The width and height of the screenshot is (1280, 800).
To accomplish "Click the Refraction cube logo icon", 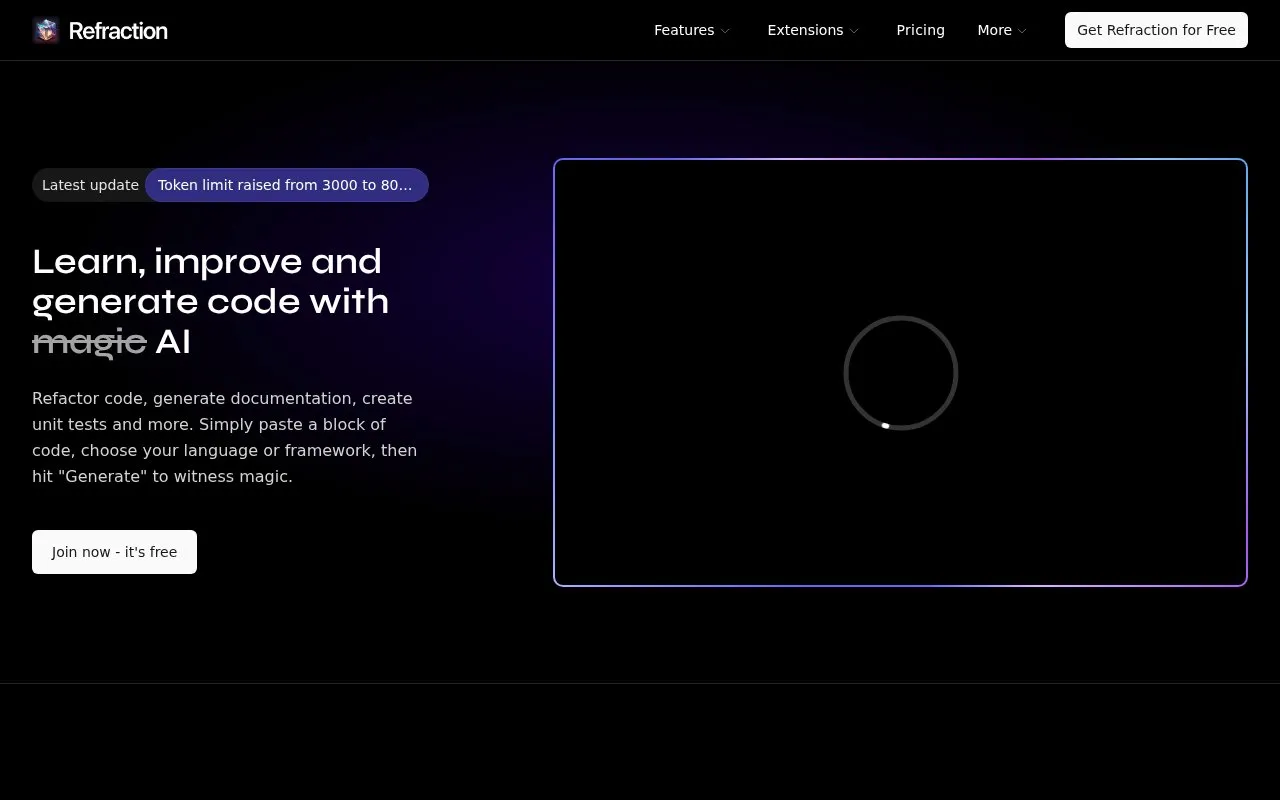I will pyautogui.click(x=46, y=30).
